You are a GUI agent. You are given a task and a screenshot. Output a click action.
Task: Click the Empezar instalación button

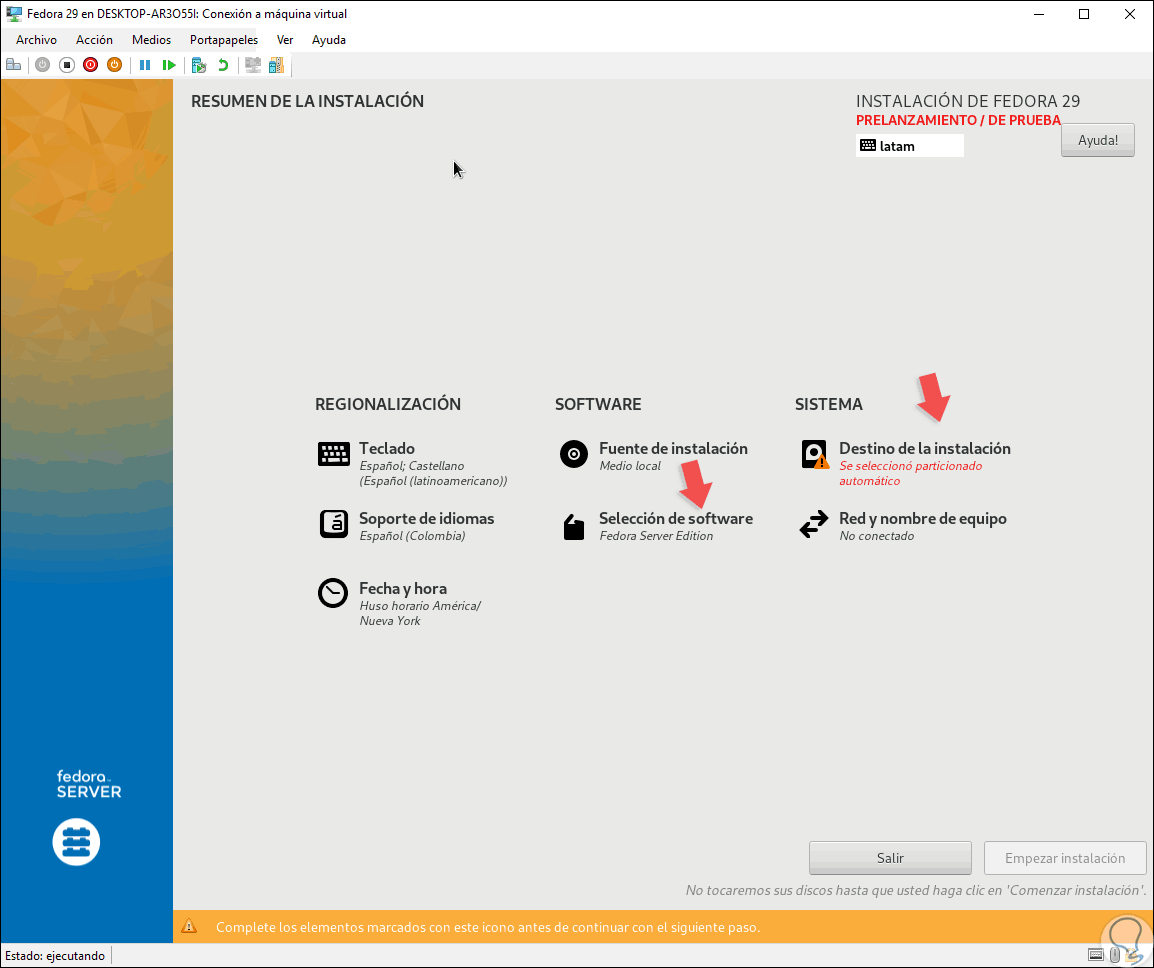[x=1064, y=858]
